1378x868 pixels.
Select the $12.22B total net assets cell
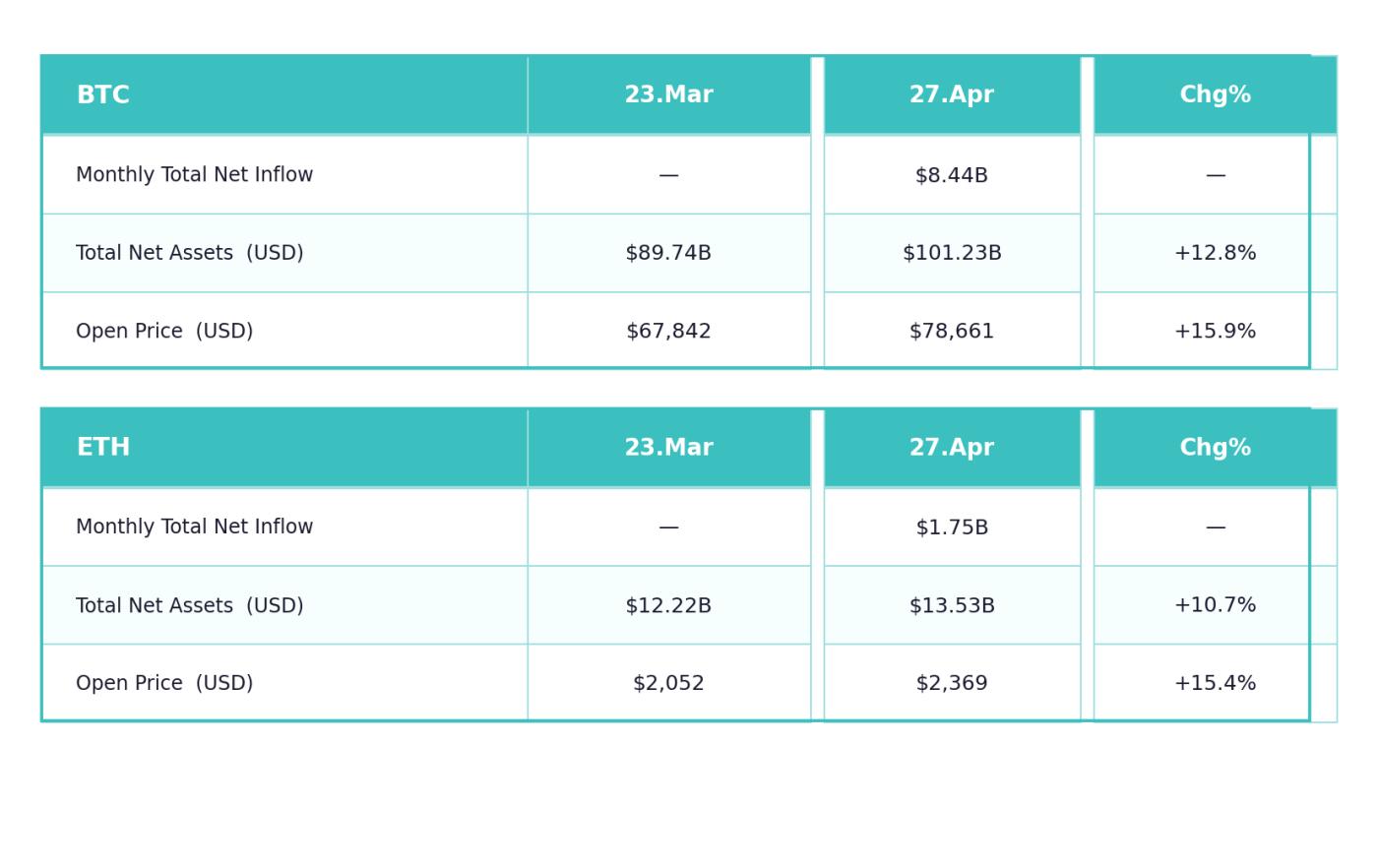pyautogui.click(x=668, y=605)
